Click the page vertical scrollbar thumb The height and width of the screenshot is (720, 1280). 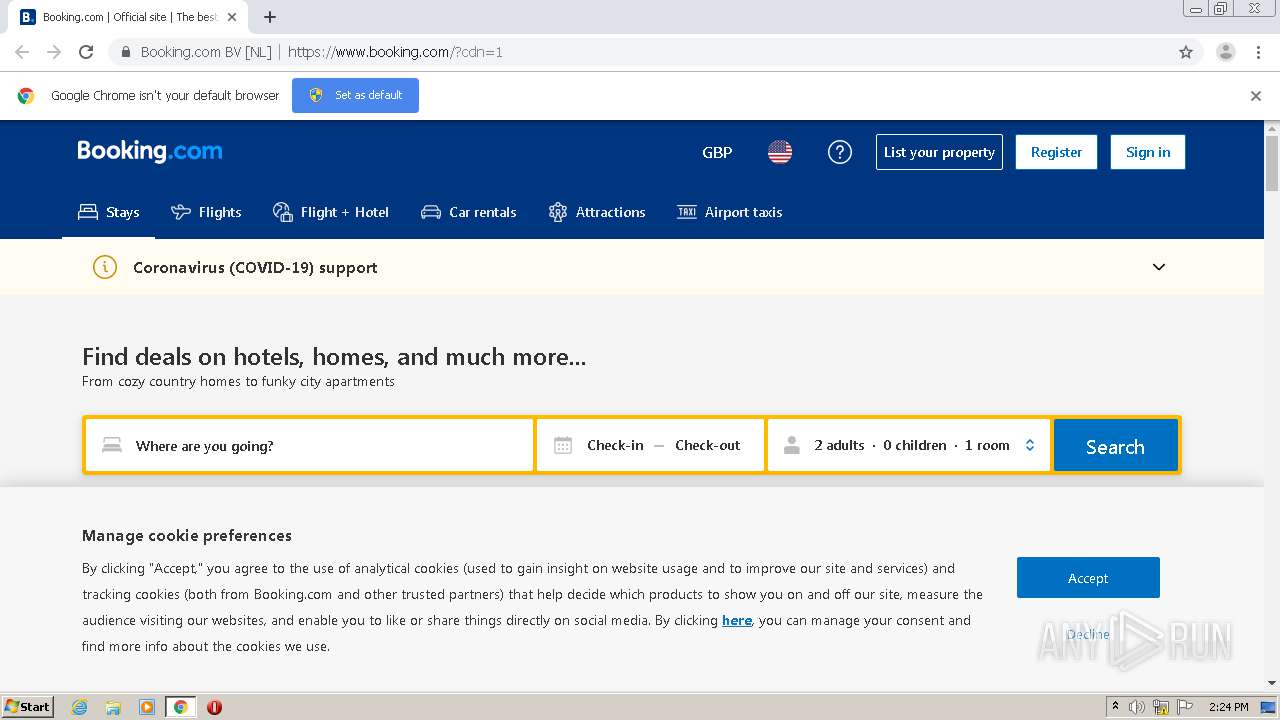click(x=1272, y=162)
